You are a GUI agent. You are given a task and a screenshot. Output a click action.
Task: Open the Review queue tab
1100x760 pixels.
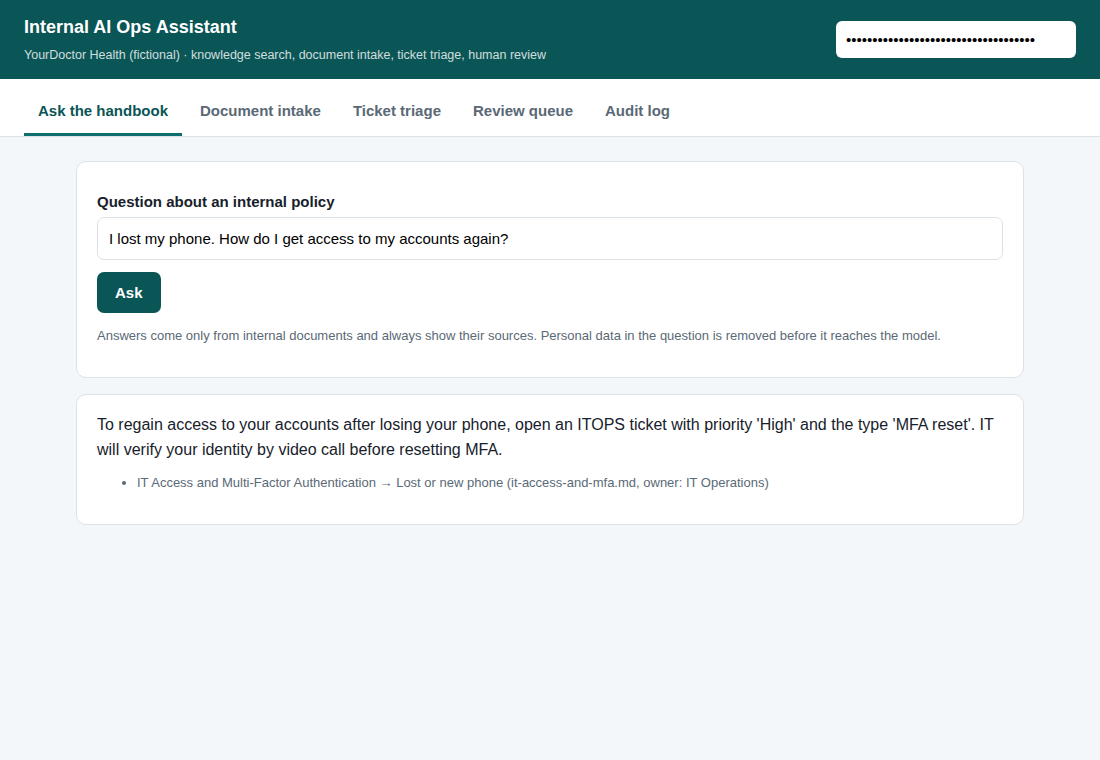coord(523,111)
